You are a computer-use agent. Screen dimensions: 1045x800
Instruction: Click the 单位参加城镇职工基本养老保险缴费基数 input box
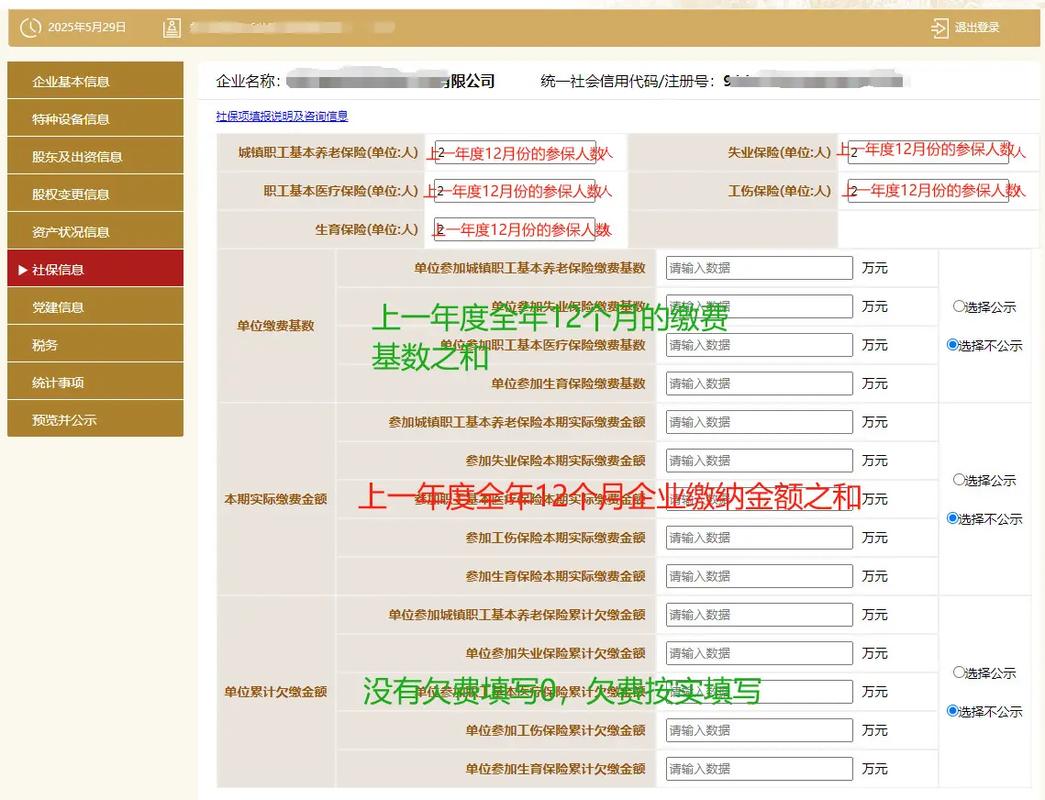[x=757, y=267]
